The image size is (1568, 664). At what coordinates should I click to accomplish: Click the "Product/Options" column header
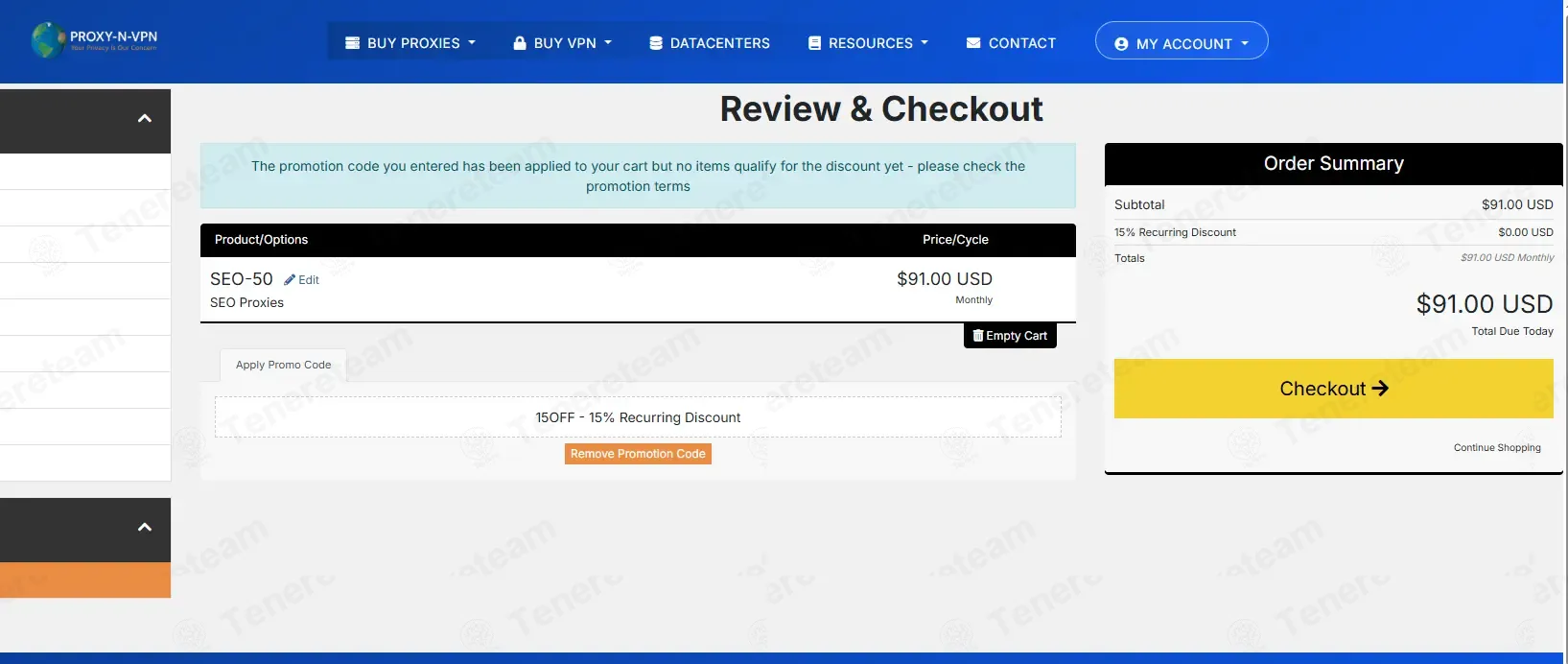[261, 240]
